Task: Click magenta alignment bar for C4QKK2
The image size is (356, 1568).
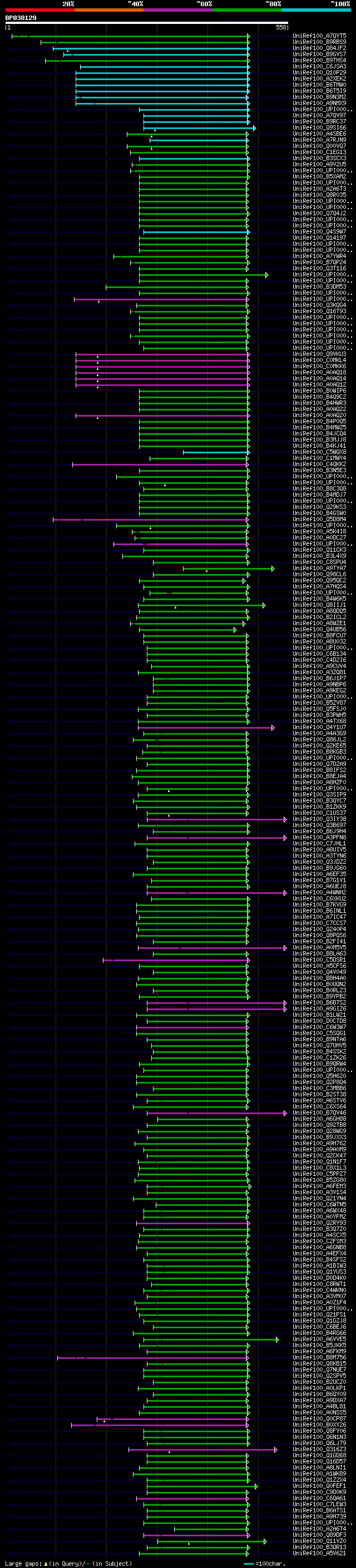Action: (x=161, y=464)
